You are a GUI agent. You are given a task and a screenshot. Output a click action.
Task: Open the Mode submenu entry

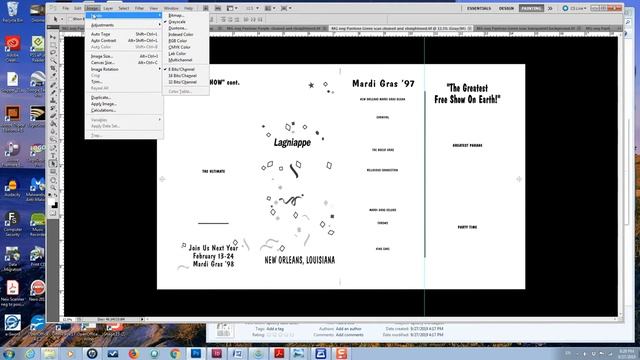[x=124, y=16]
